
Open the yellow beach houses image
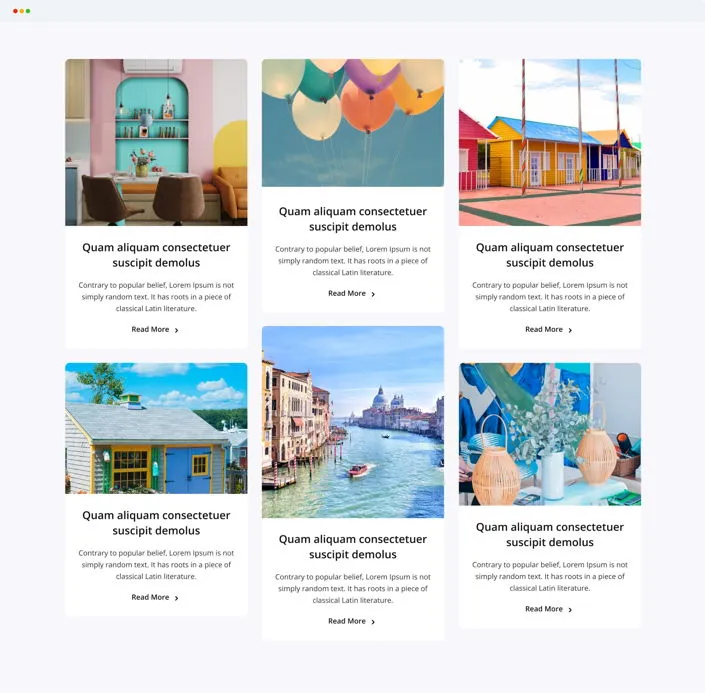pyautogui.click(x=550, y=142)
